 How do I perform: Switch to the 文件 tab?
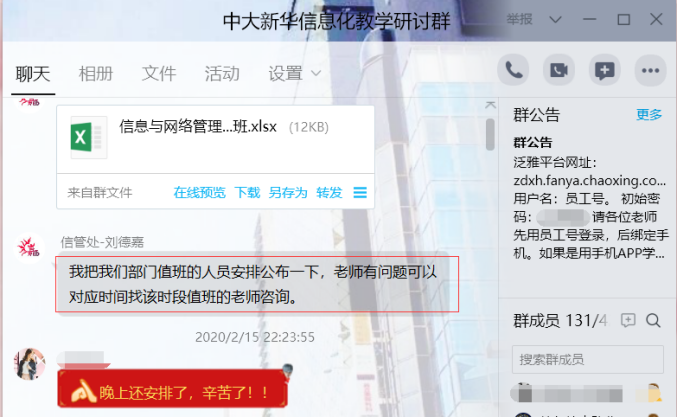tap(159, 73)
